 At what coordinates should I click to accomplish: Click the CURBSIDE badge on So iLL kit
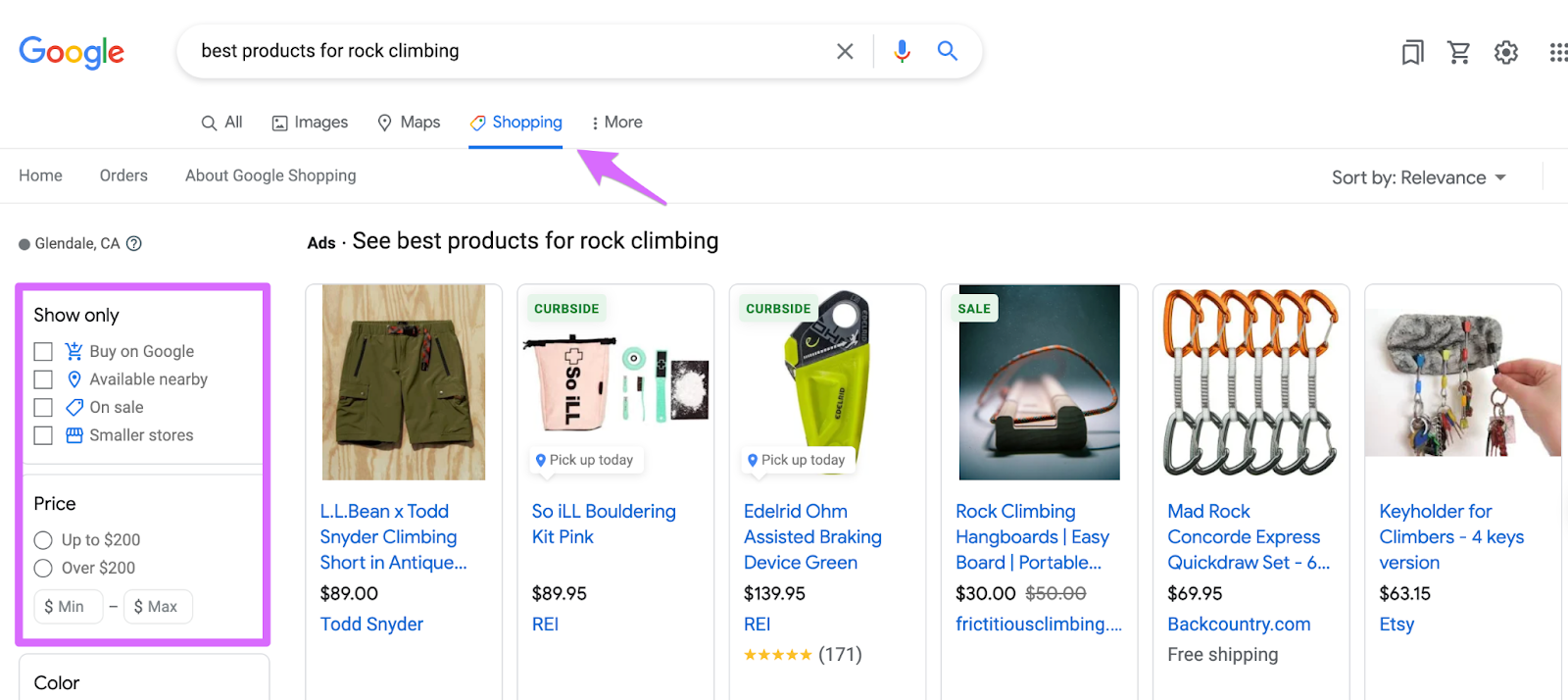click(x=566, y=309)
